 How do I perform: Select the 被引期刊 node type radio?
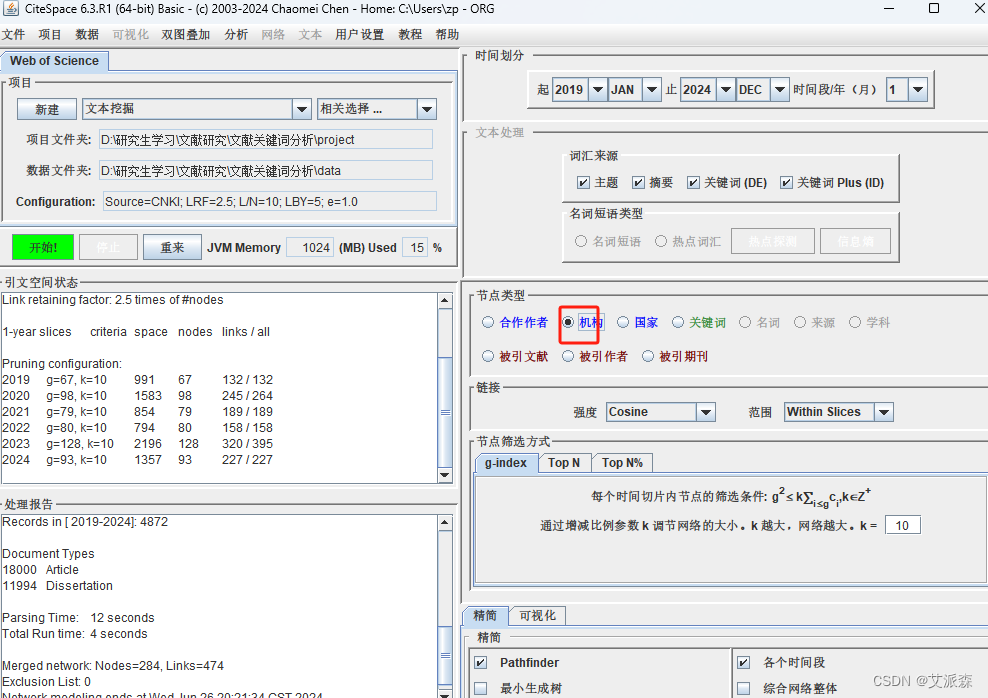(648, 357)
